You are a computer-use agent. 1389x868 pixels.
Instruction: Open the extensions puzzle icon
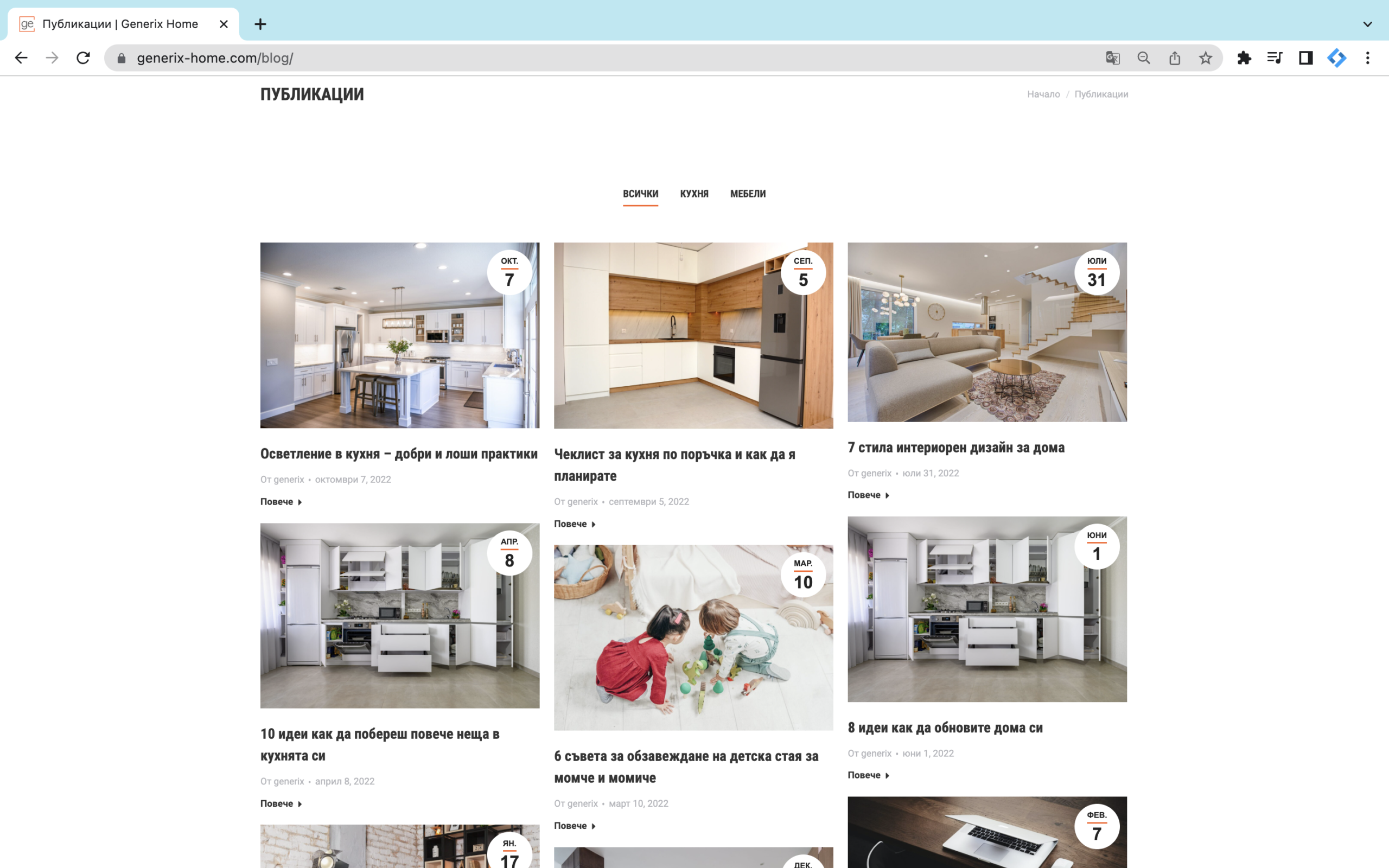1244,58
